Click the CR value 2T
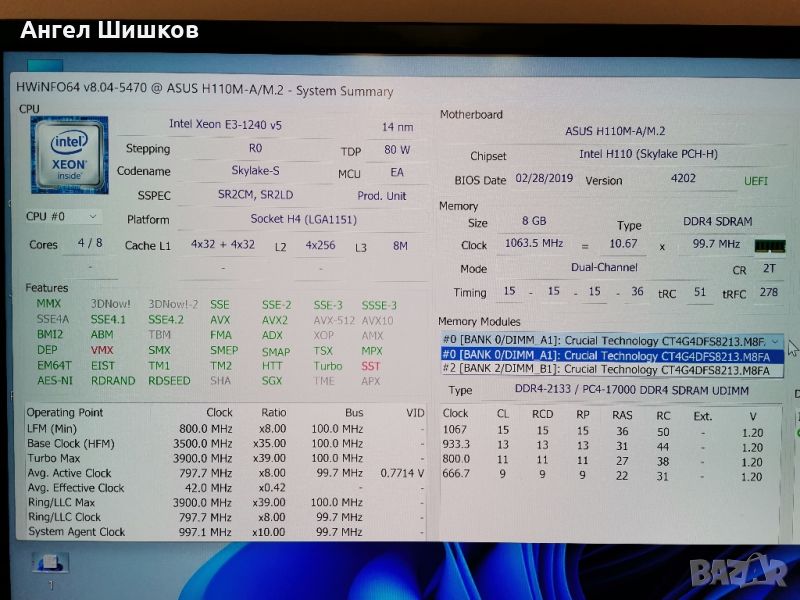The width and height of the screenshot is (800, 600). pos(769,269)
